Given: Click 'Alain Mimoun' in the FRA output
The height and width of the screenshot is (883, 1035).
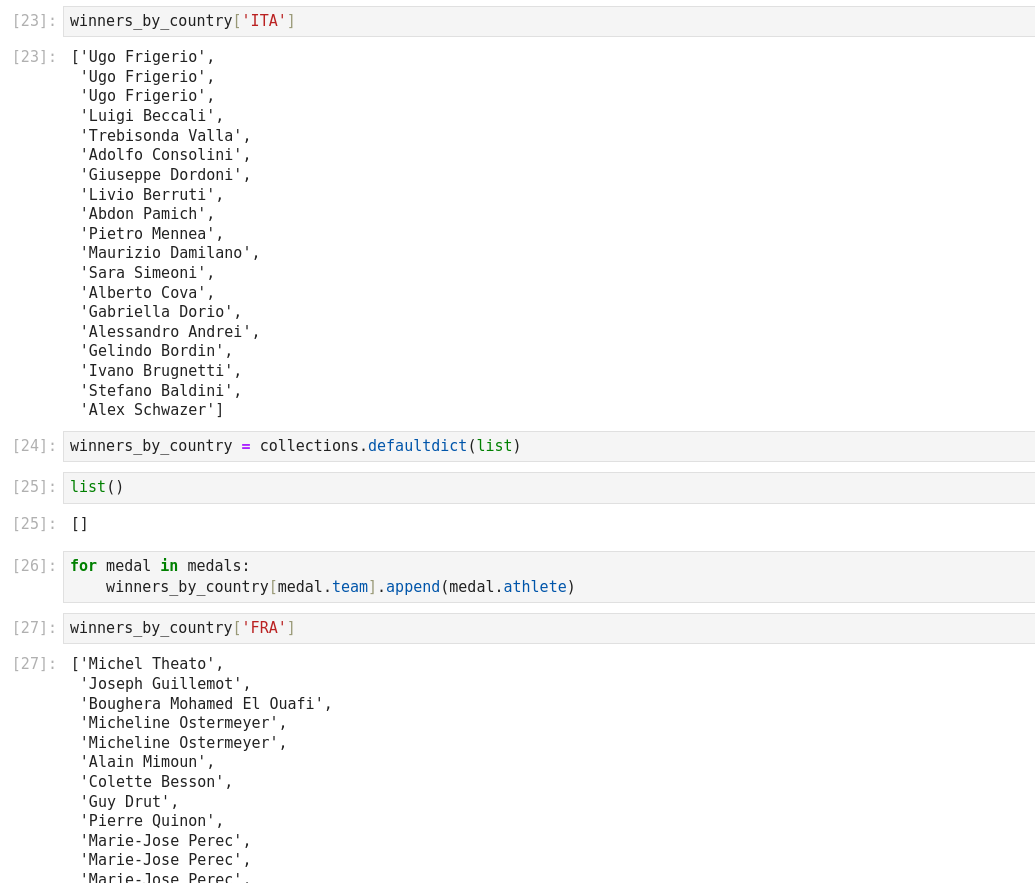Looking at the screenshot, I should (146, 762).
